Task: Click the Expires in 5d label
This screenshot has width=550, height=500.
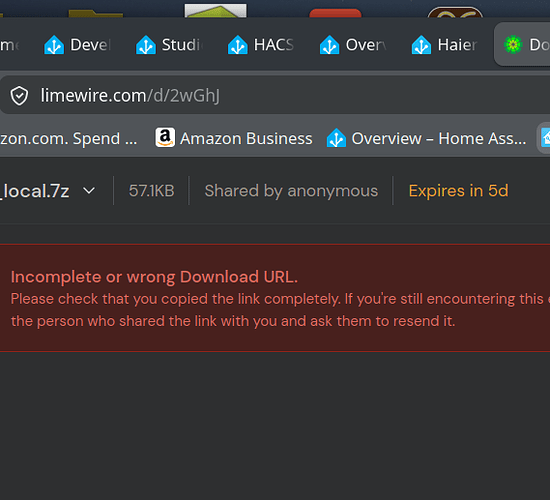Action: tap(458, 191)
